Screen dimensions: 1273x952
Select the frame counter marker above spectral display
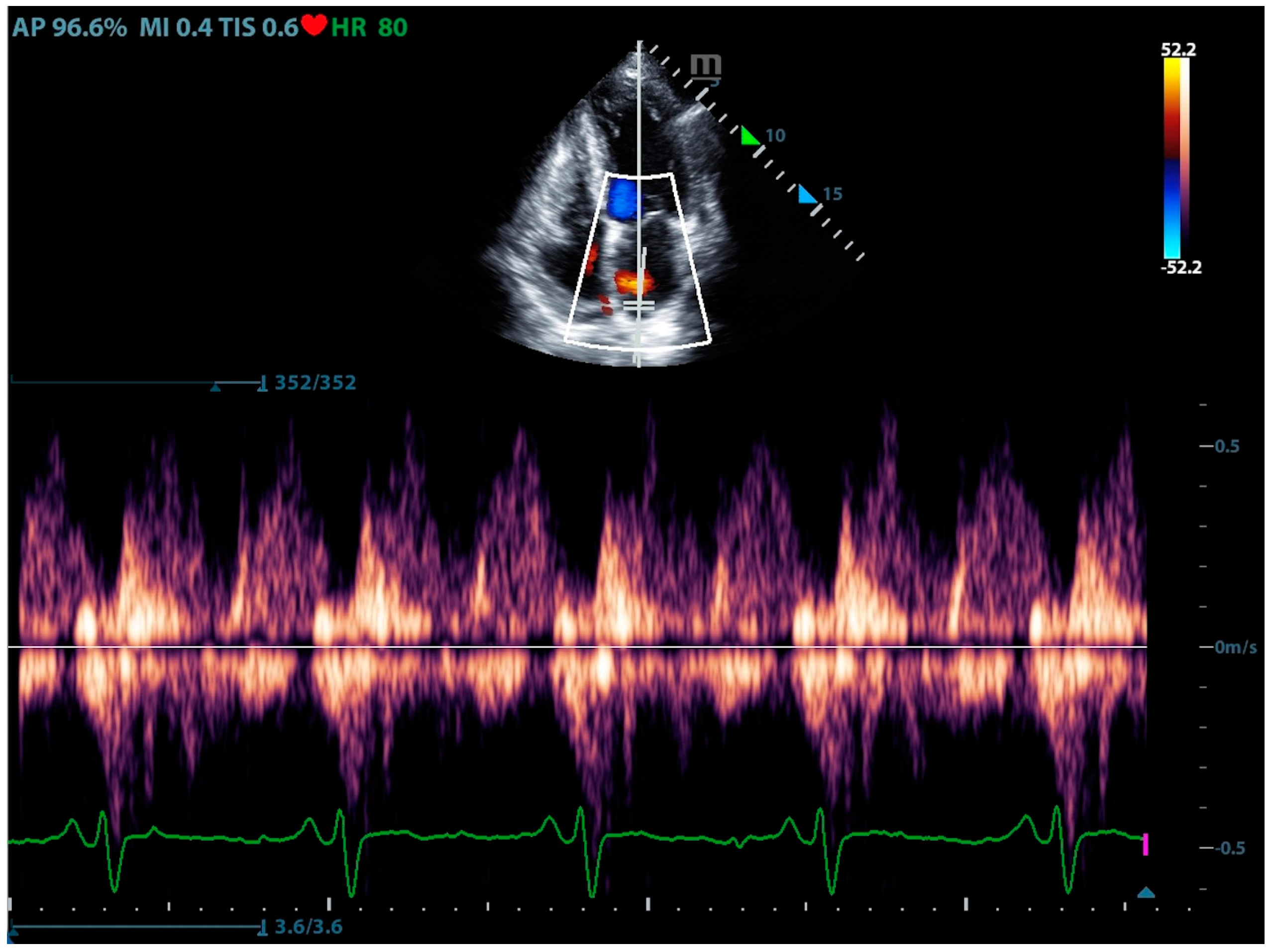pyautogui.click(x=216, y=386)
